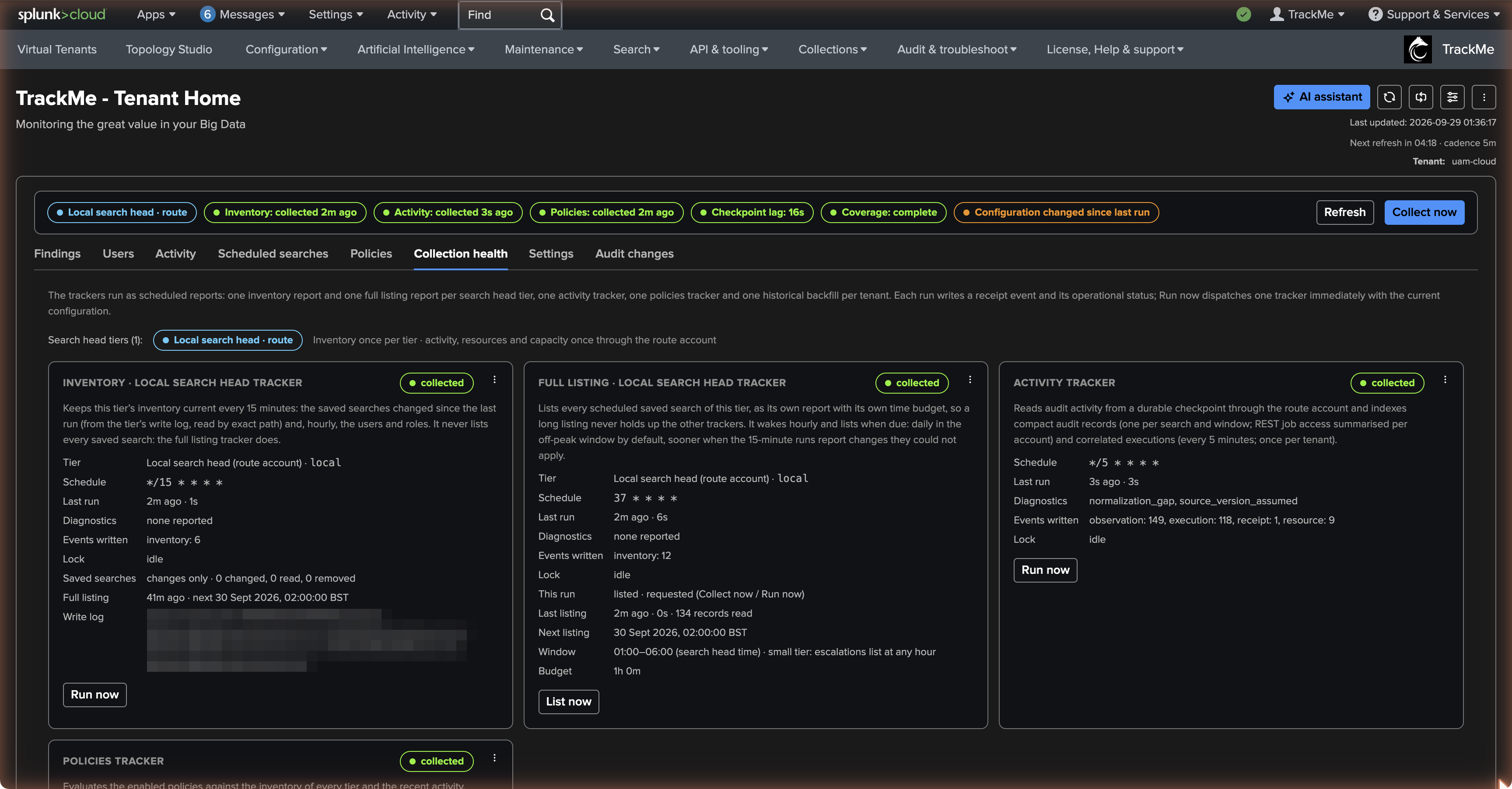Open the Settings dropdown in the Splunk top bar
1512x789 pixels.
336,15
